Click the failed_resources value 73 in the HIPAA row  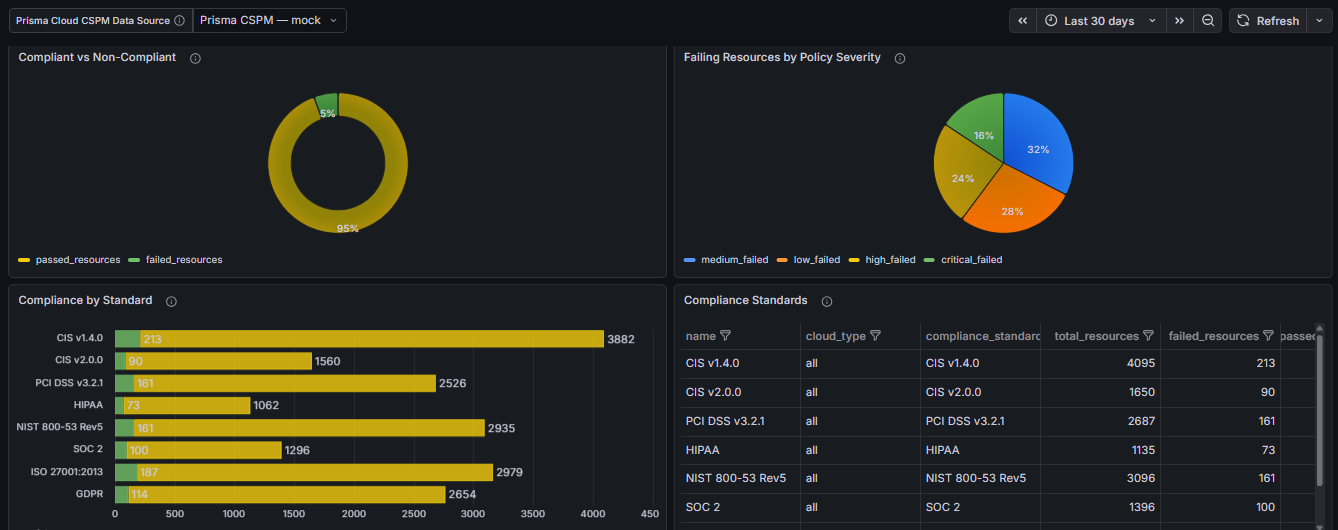pyautogui.click(x=1268, y=450)
